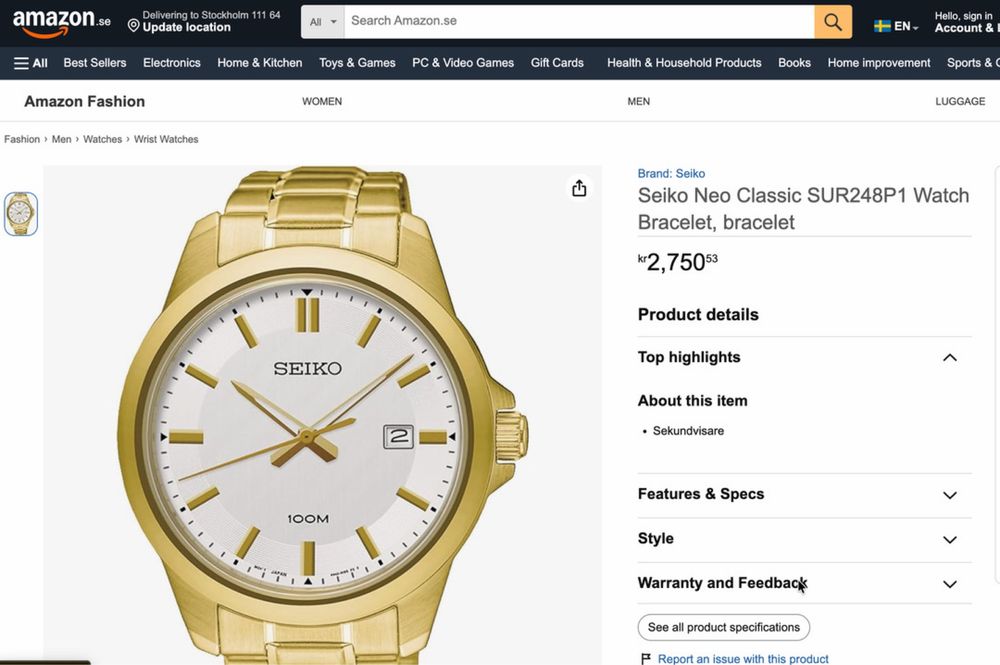
Task: Expand the Style section
Action: coord(949,539)
